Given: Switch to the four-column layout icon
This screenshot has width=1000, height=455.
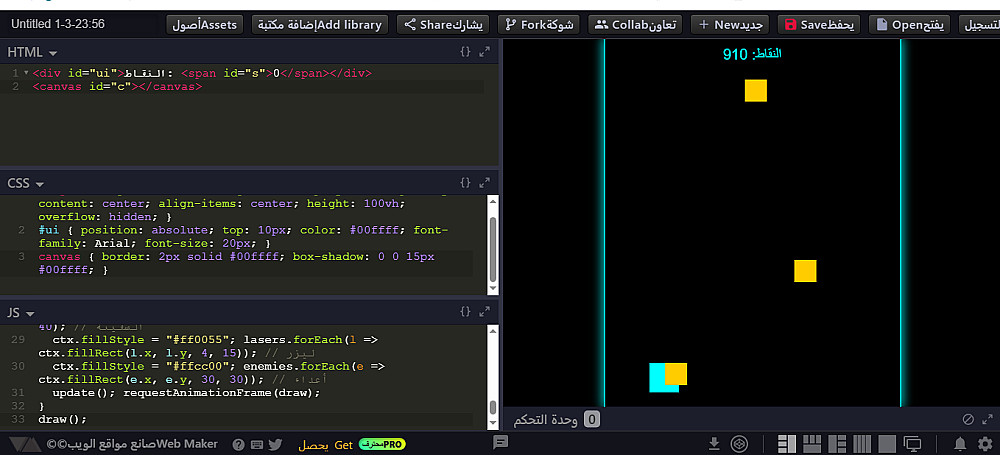Looking at the screenshot, I should pos(862,444).
